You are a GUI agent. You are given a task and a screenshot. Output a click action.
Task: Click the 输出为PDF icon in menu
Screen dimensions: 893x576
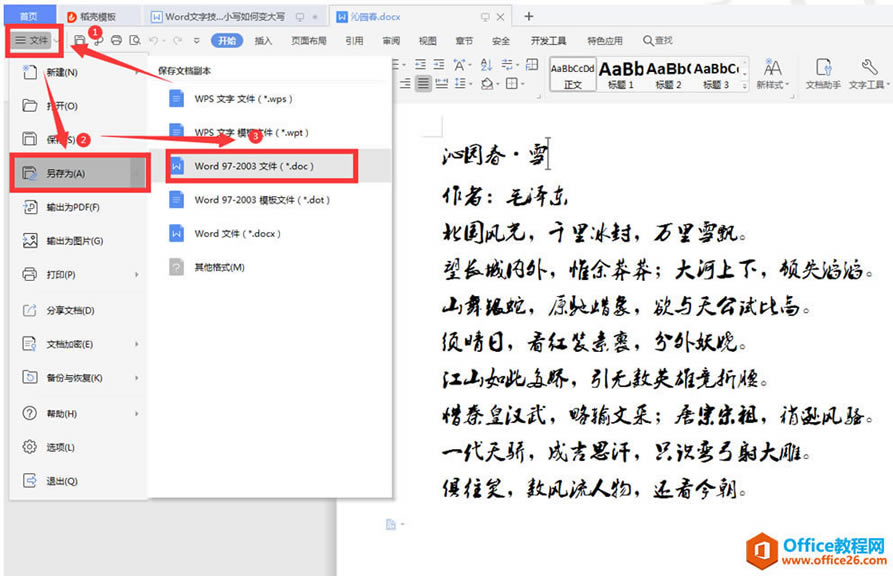(x=30, y=207)
